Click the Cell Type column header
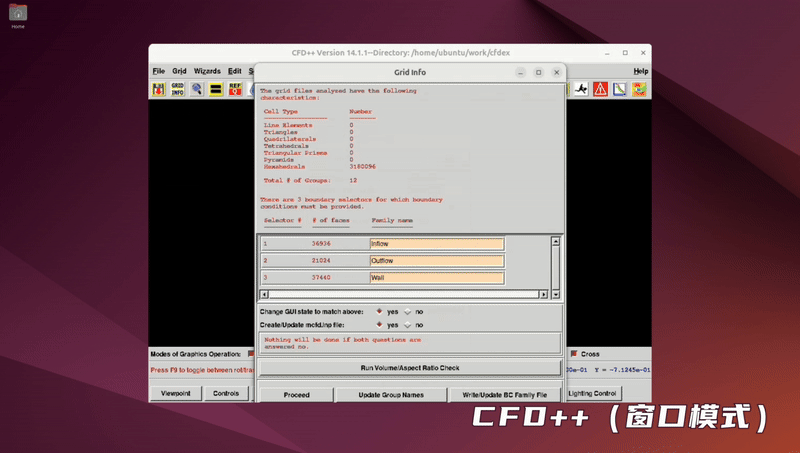This screenshot has width=800, height=453. pos(281,112)
